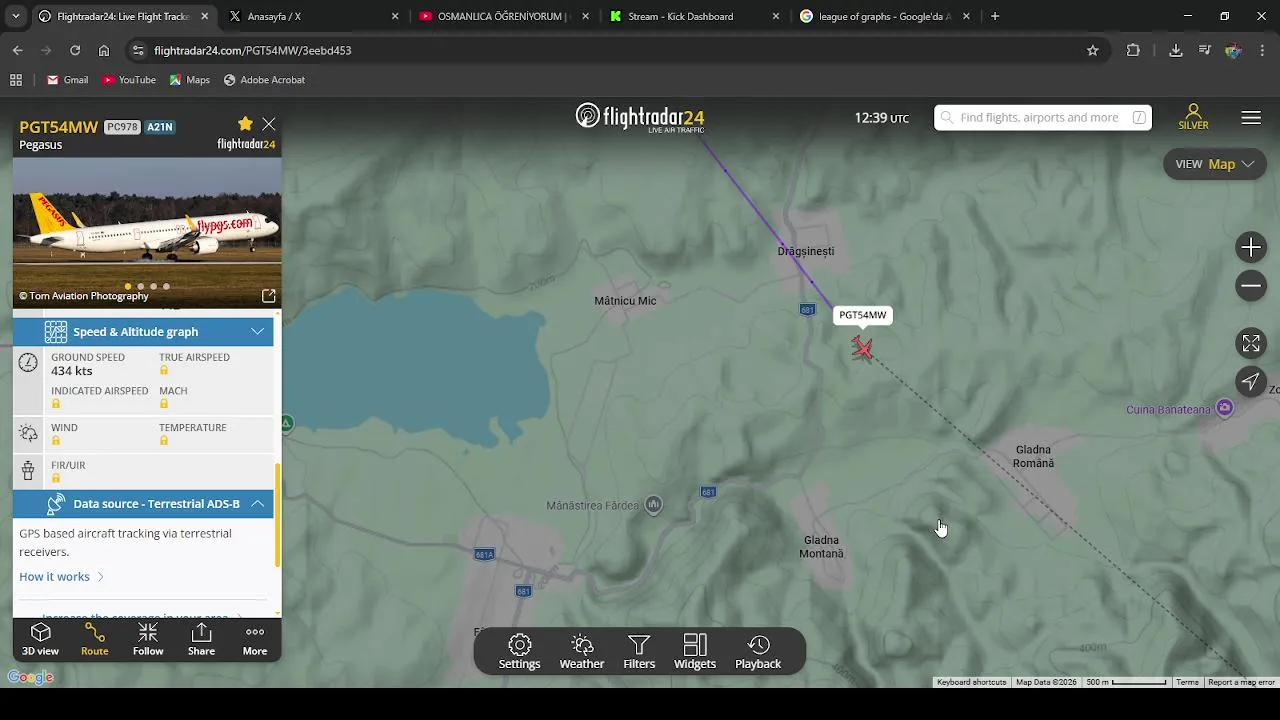Open the browser Extensions menu

(x=1133, y=50)
